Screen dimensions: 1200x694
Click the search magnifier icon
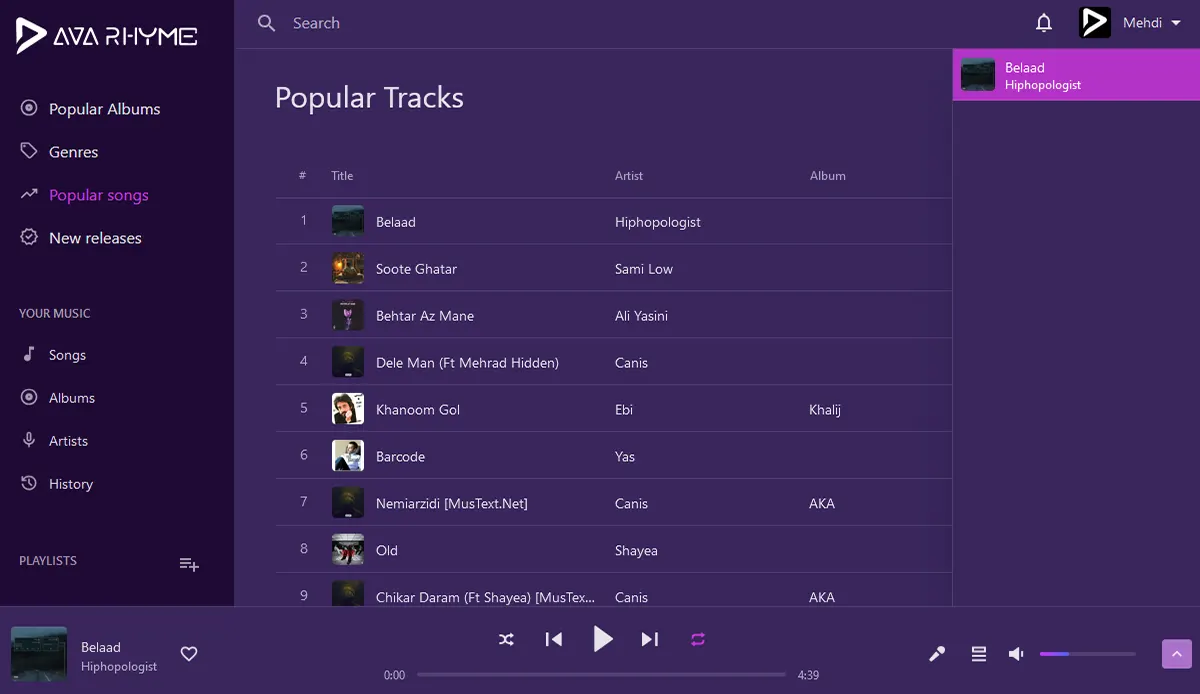pyautogui.click(x=266, y=23)
